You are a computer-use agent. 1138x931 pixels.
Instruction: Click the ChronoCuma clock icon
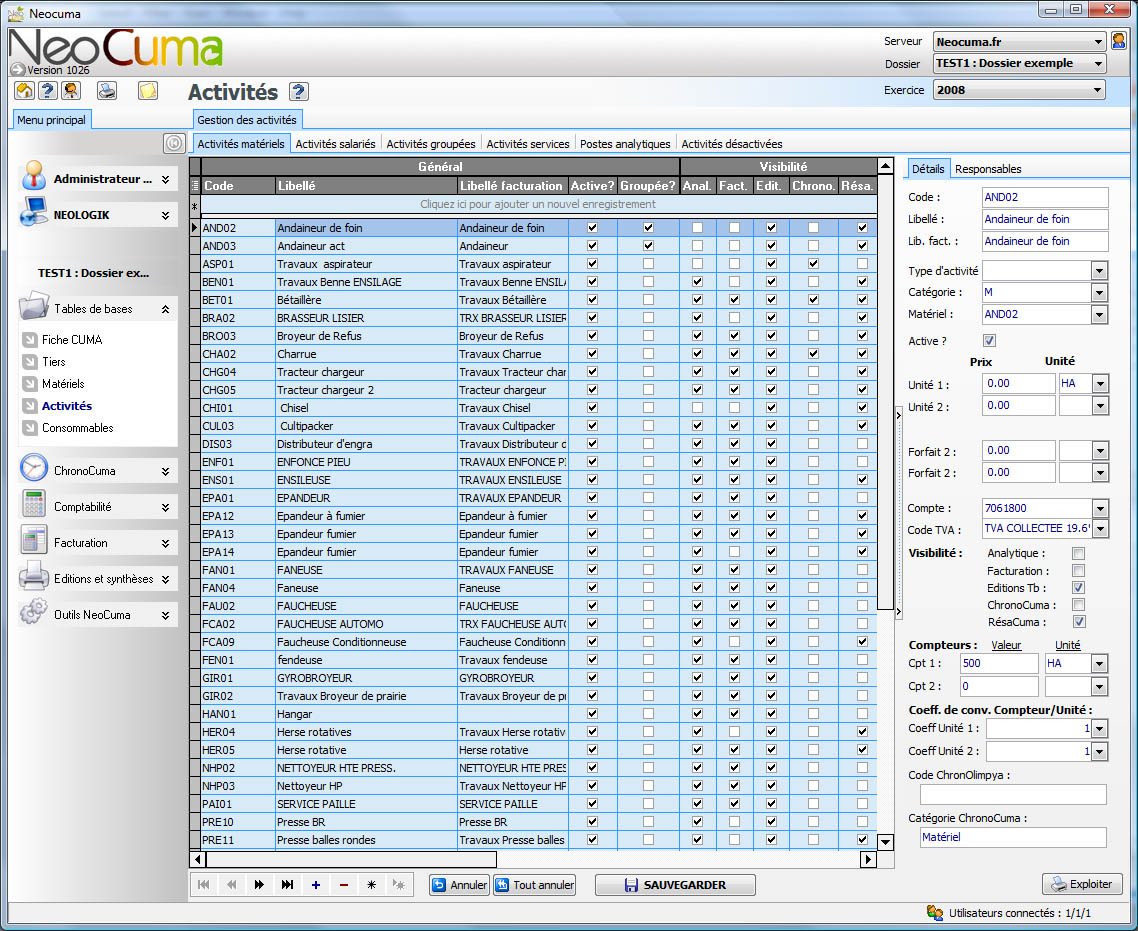[34, 469]
